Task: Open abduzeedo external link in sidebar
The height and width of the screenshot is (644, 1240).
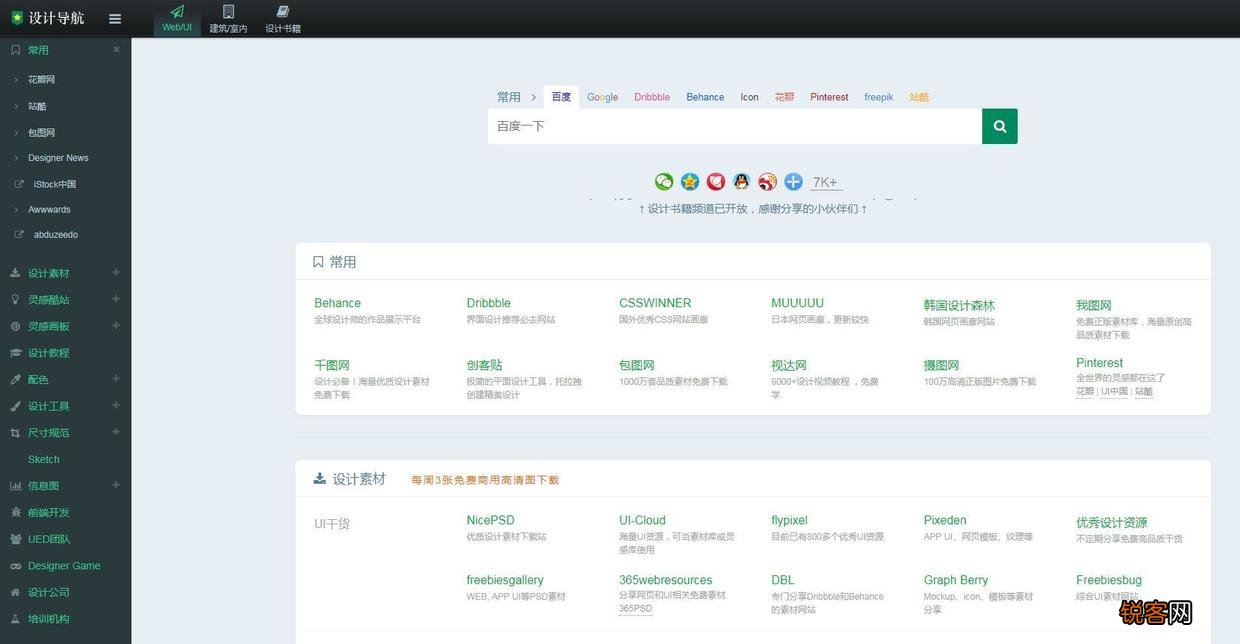Action: pos(56,235)
